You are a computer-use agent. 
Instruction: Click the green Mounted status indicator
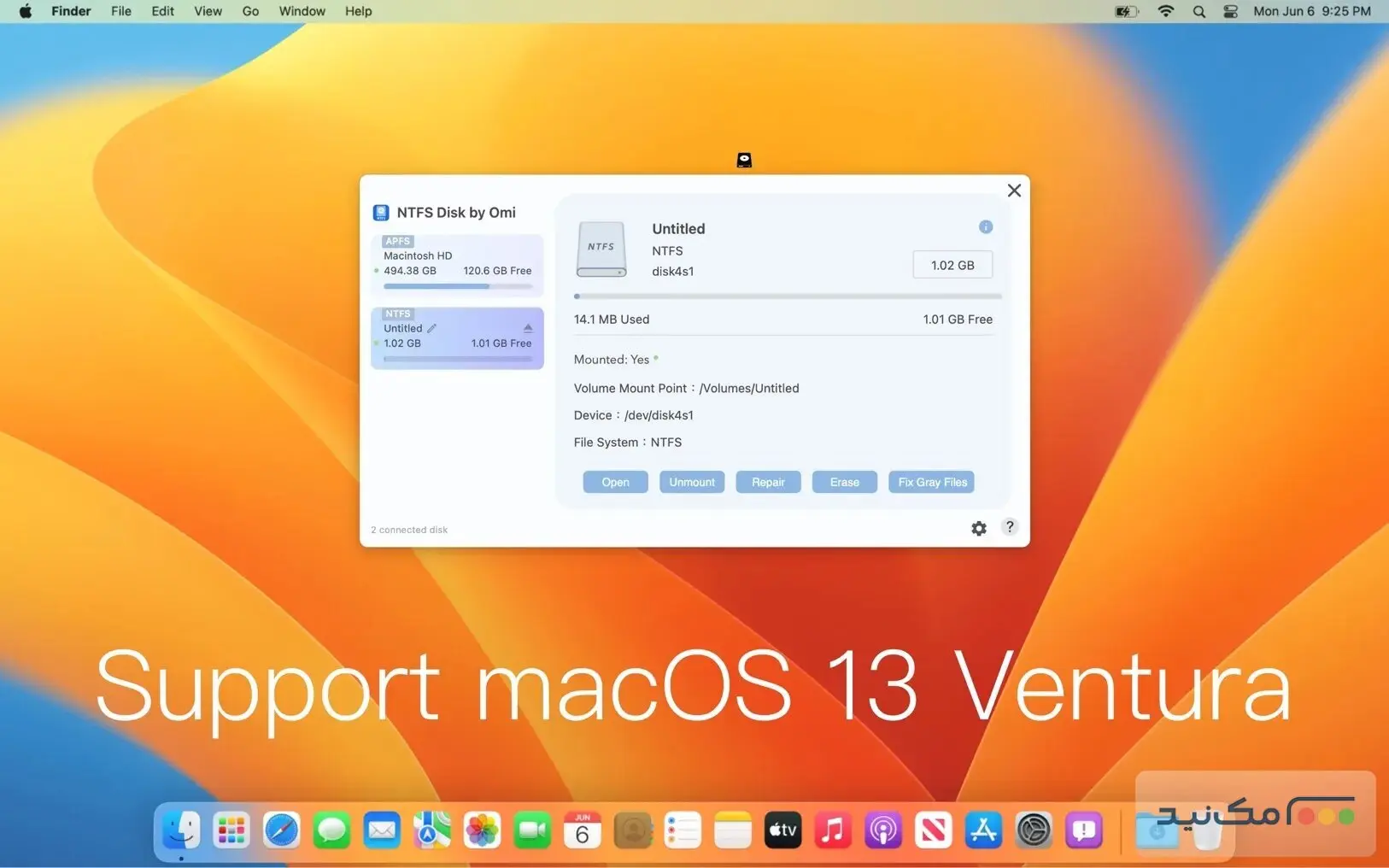[x=655, y=359]
